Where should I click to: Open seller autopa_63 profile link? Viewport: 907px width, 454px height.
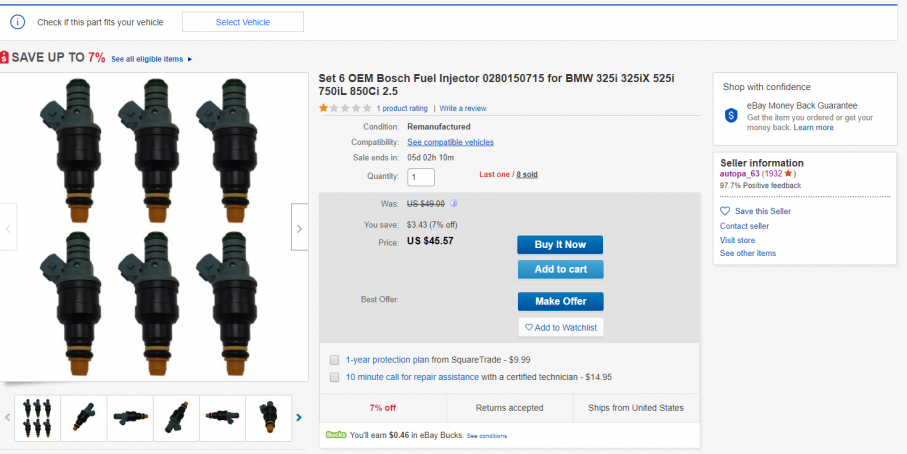[x=739, y=174]
